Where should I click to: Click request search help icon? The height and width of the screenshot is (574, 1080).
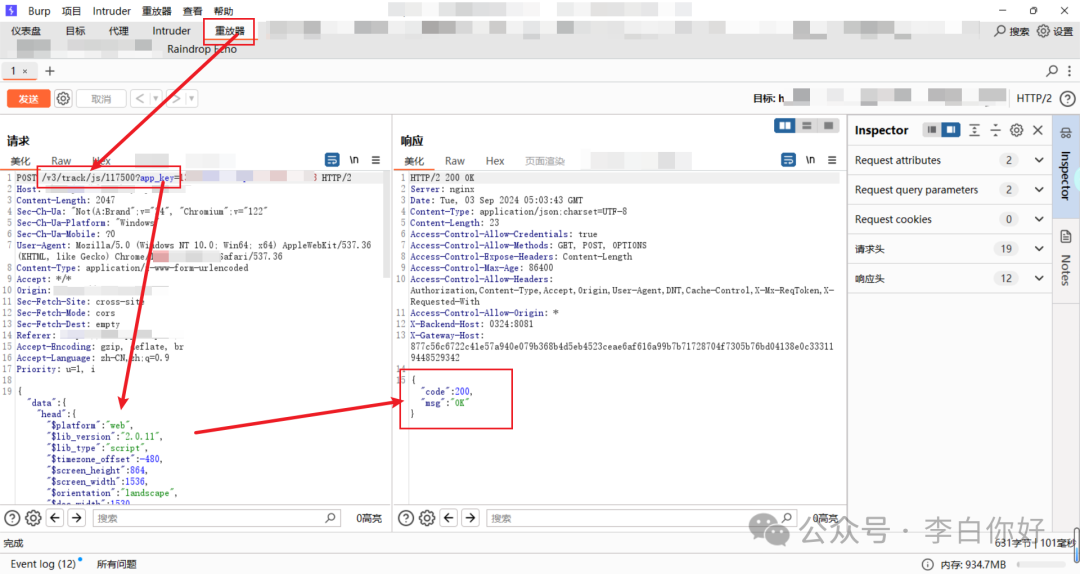point(12,517)
